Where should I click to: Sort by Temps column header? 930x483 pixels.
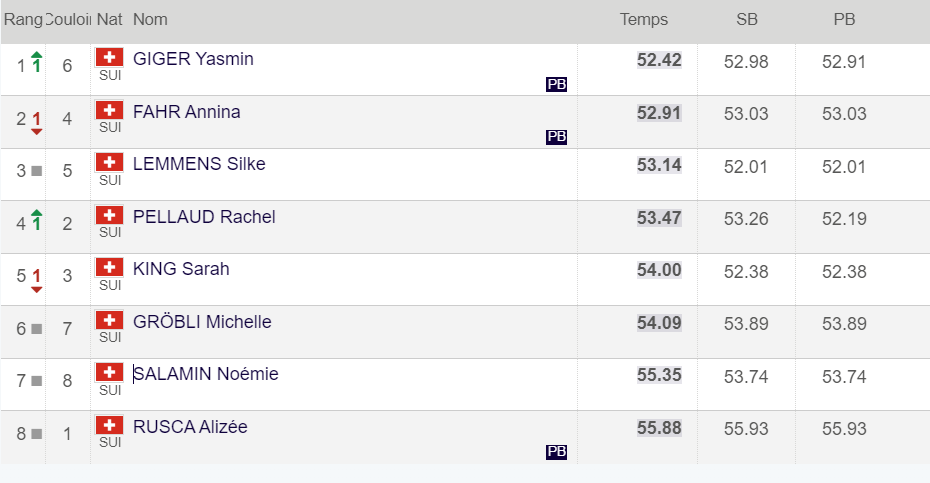coord(643,19)
